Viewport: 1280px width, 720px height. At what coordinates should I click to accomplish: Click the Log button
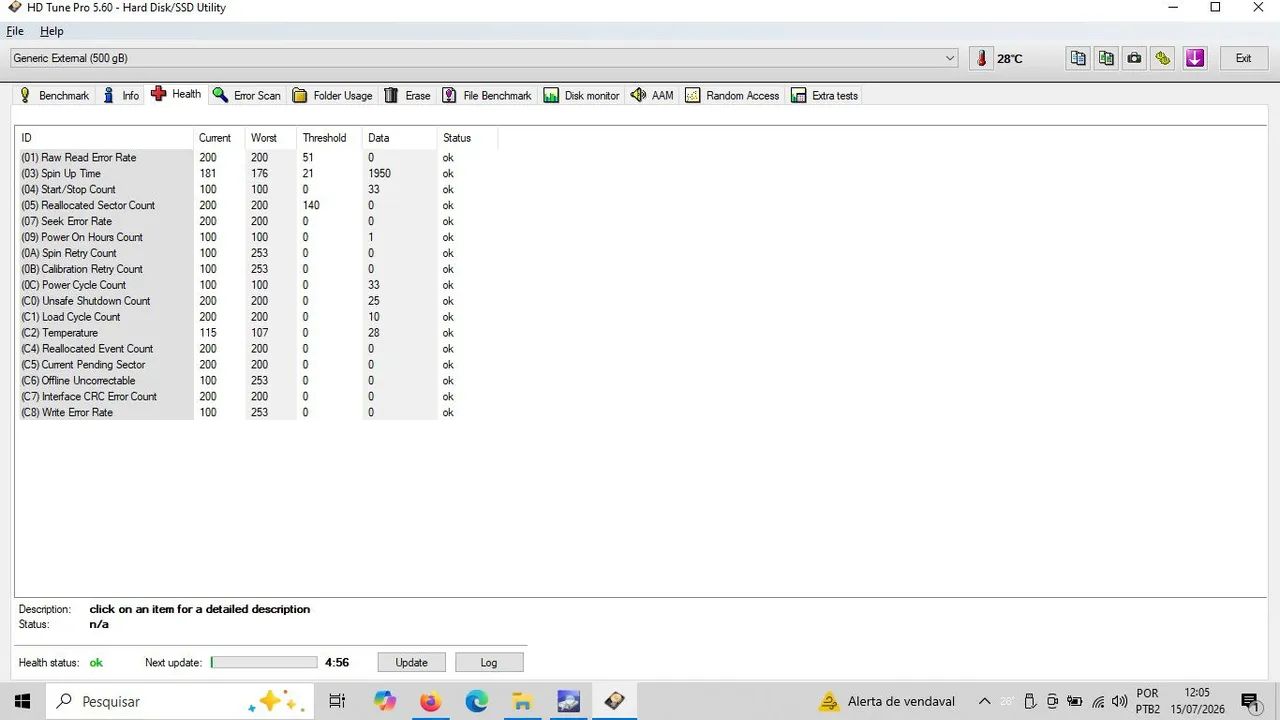489,662
